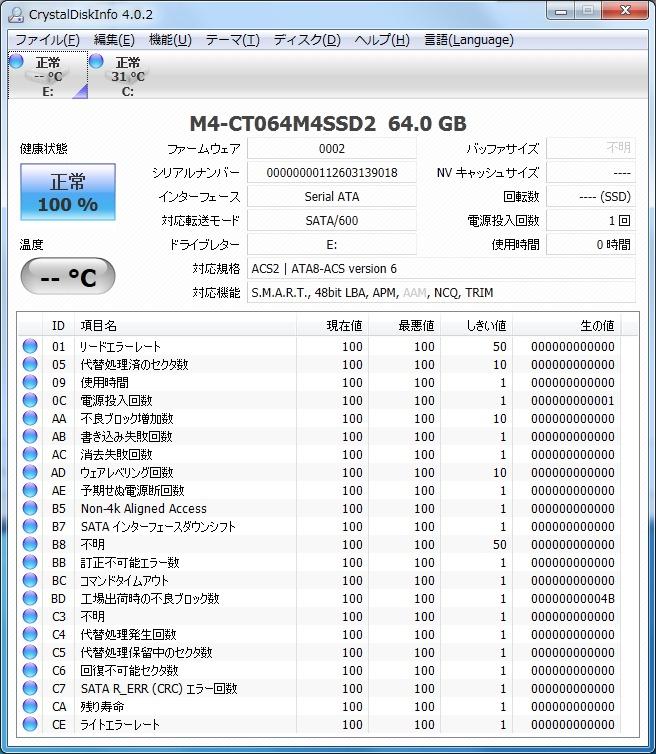Open the ディスク(D) menu
Screen dimensions: 656x754
tap(307, 39)
